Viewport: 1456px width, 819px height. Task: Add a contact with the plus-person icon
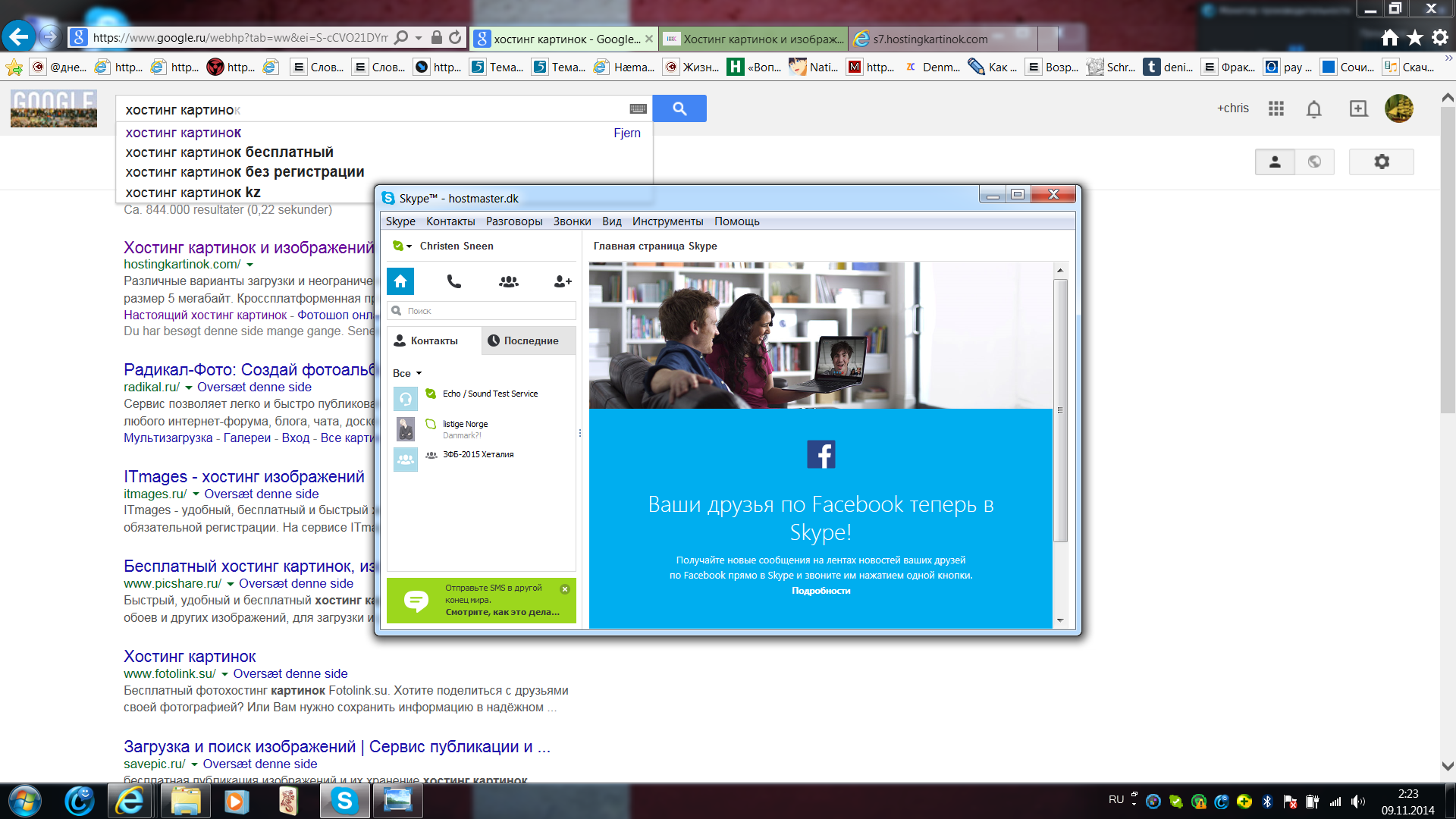pos(563,281)
